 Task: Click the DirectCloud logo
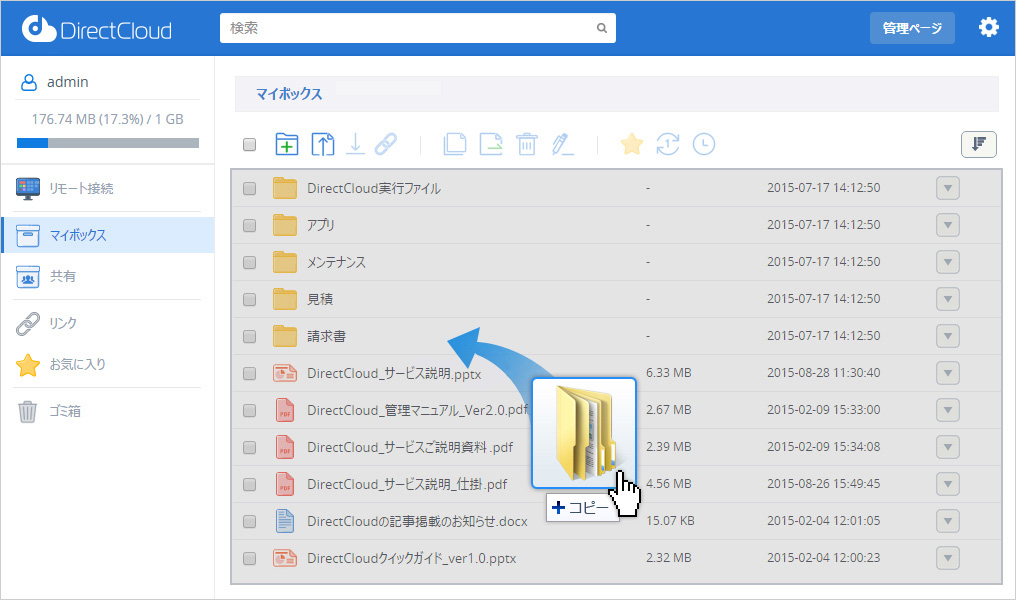[97, 29]
